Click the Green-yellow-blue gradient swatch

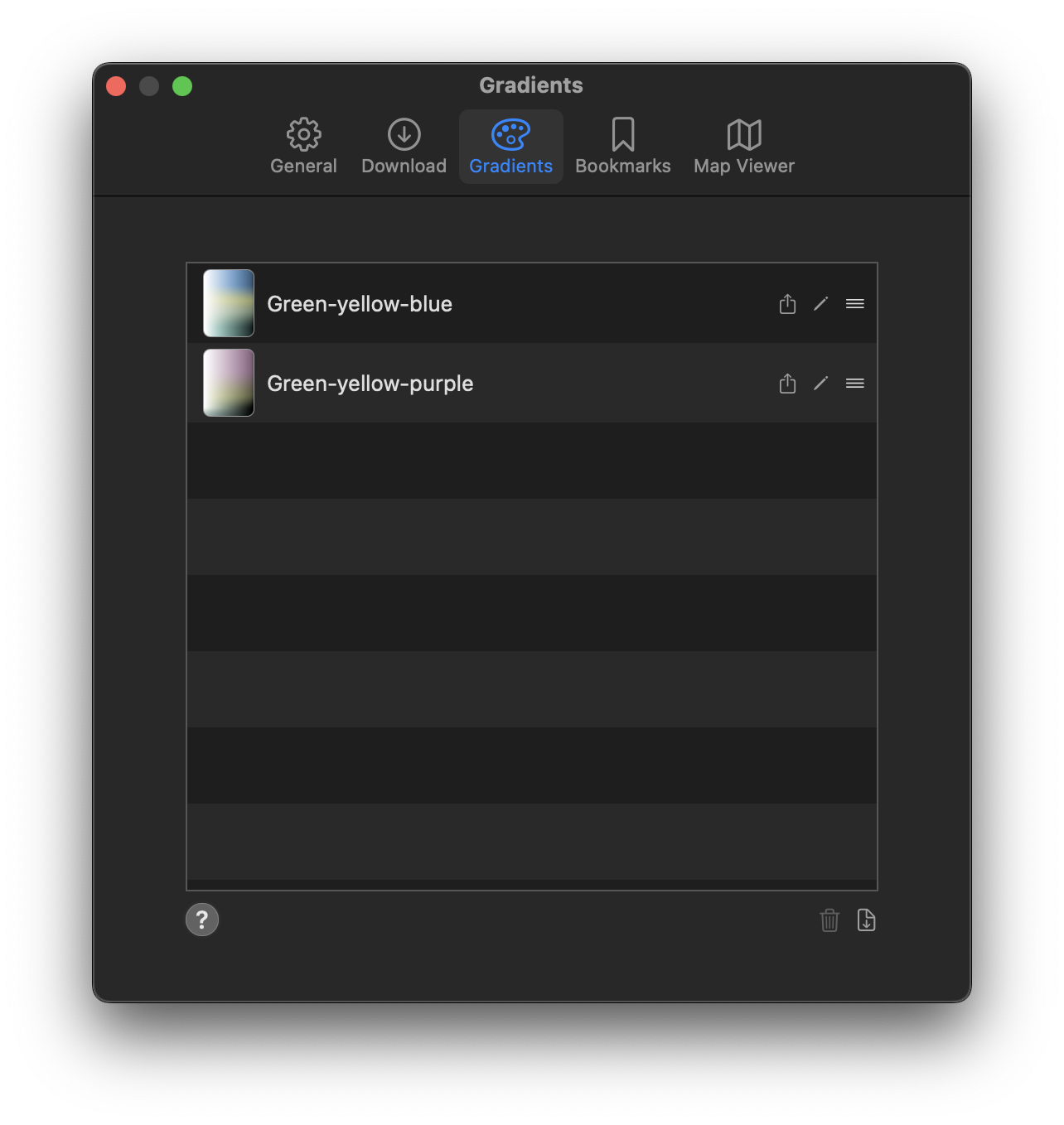pyautogui.click(x=229, y=303)
